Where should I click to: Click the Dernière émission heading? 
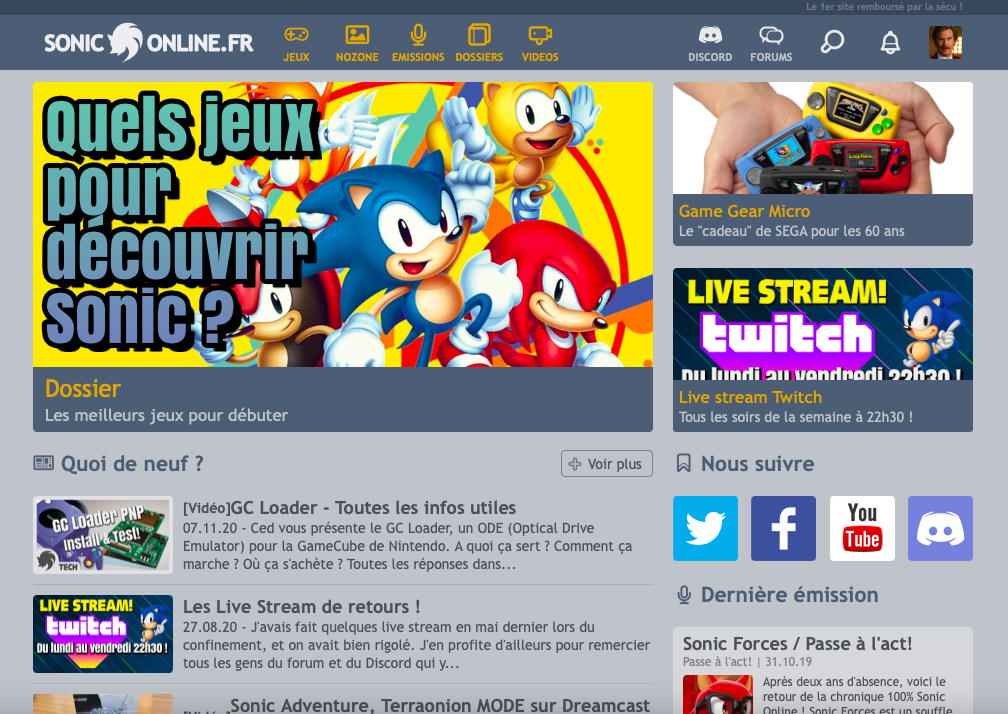(789, 595)
